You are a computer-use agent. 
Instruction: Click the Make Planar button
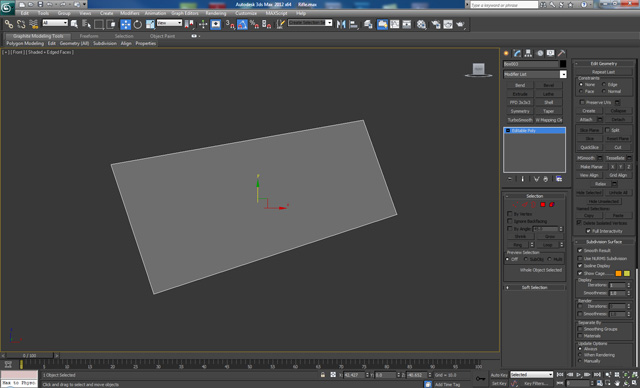(591, 167)
